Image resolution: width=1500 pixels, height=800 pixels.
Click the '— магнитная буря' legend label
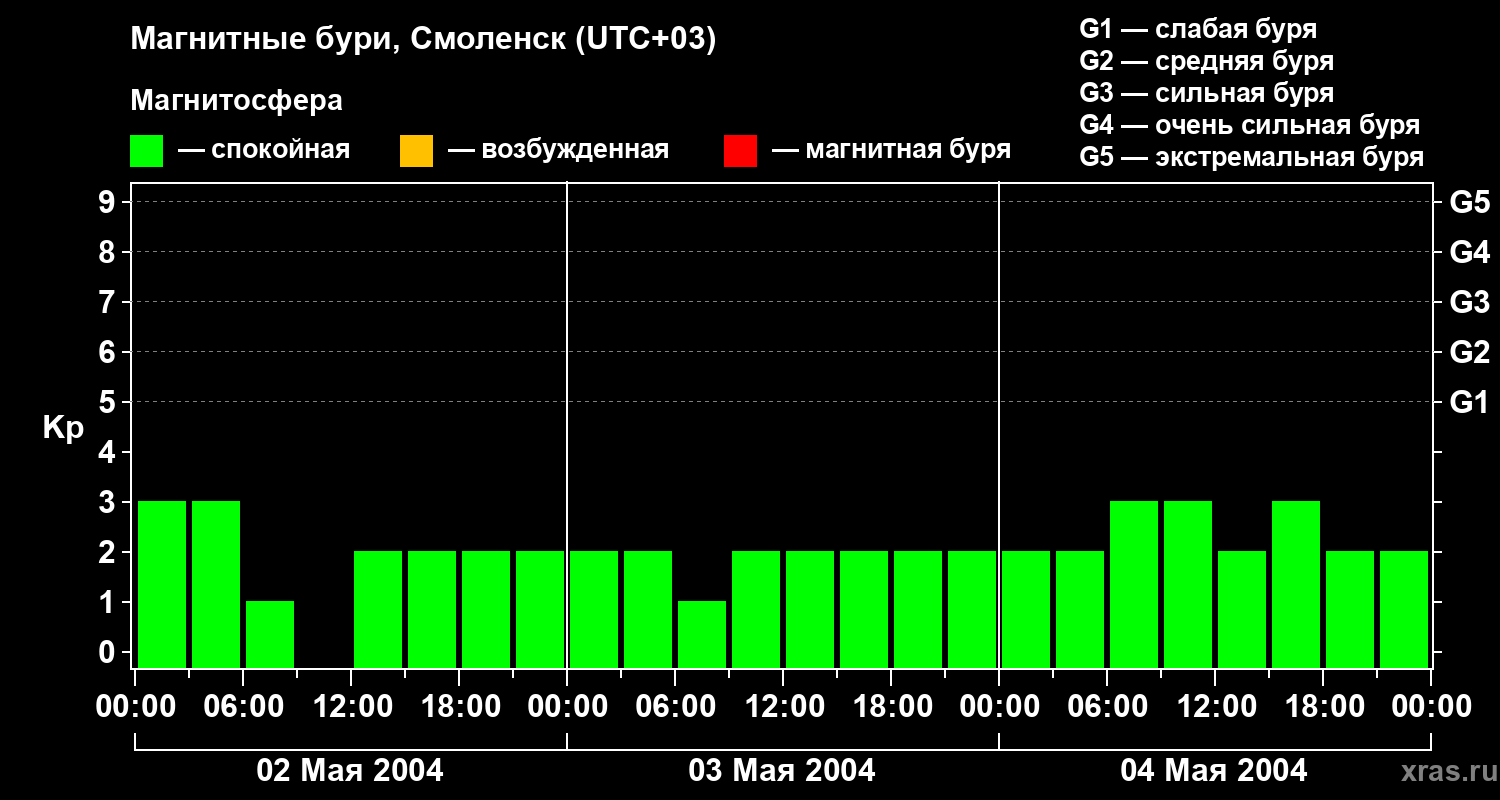click(x=891, y=150)
